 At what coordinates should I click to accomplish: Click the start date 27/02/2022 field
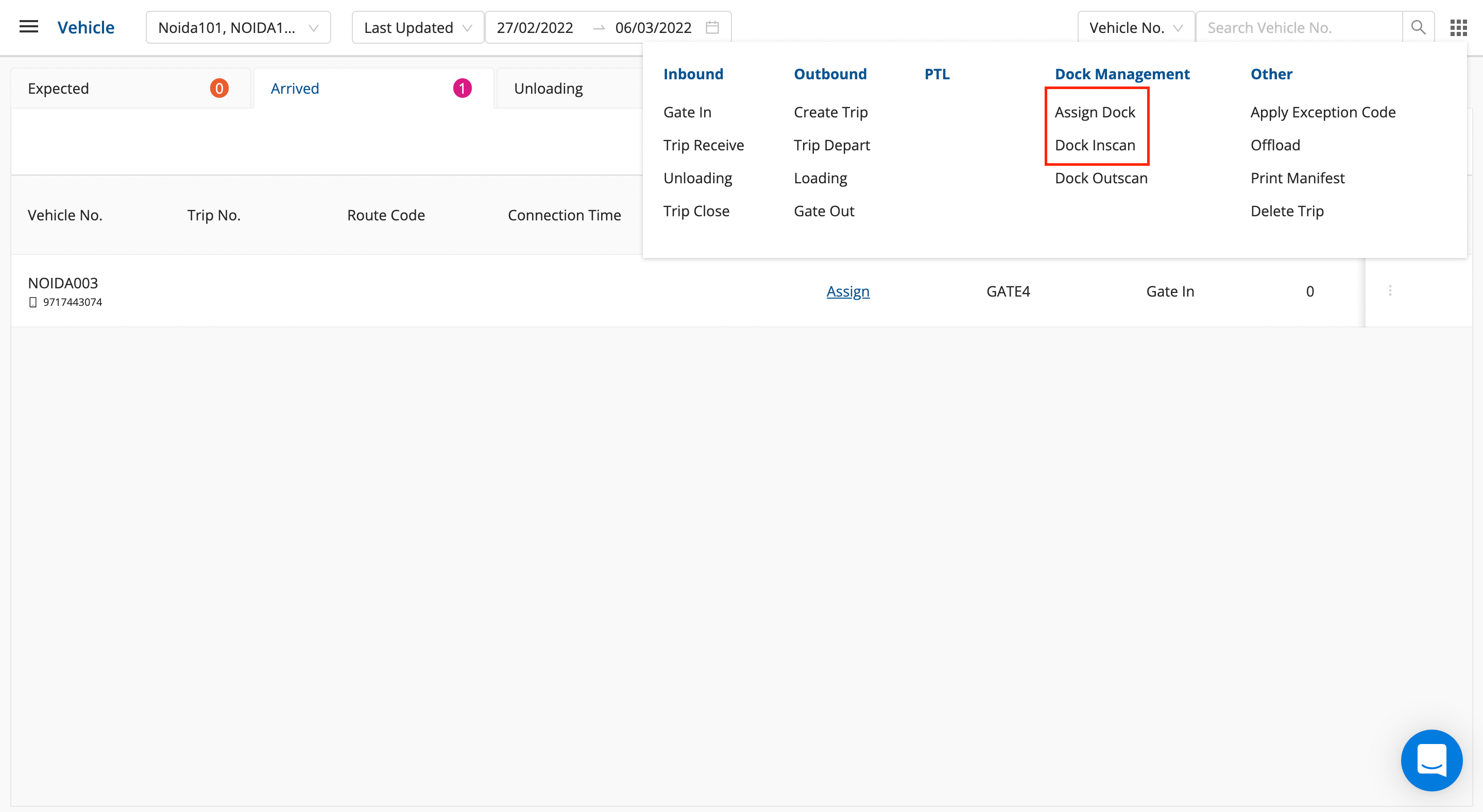[534, 27]
